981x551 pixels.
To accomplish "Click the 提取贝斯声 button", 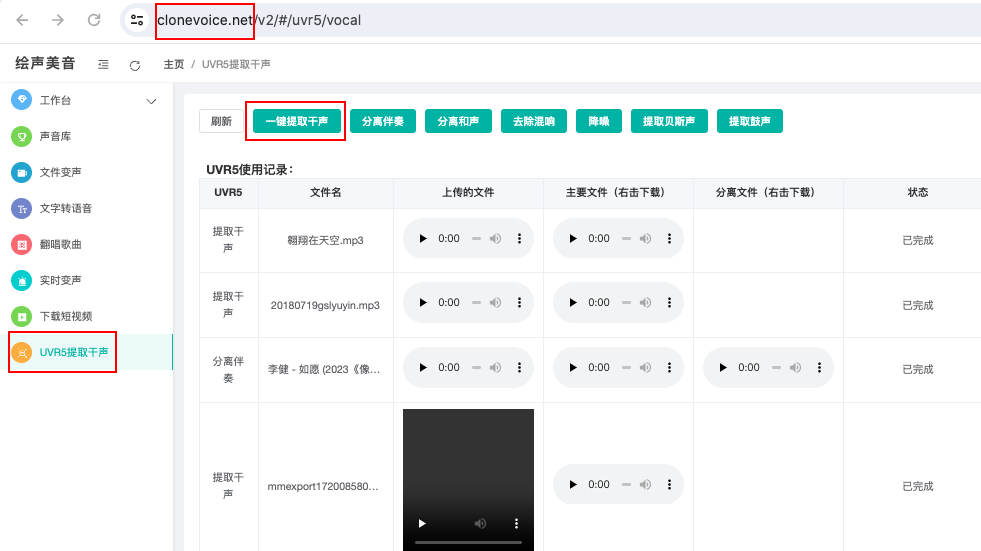I will point(669,121).
